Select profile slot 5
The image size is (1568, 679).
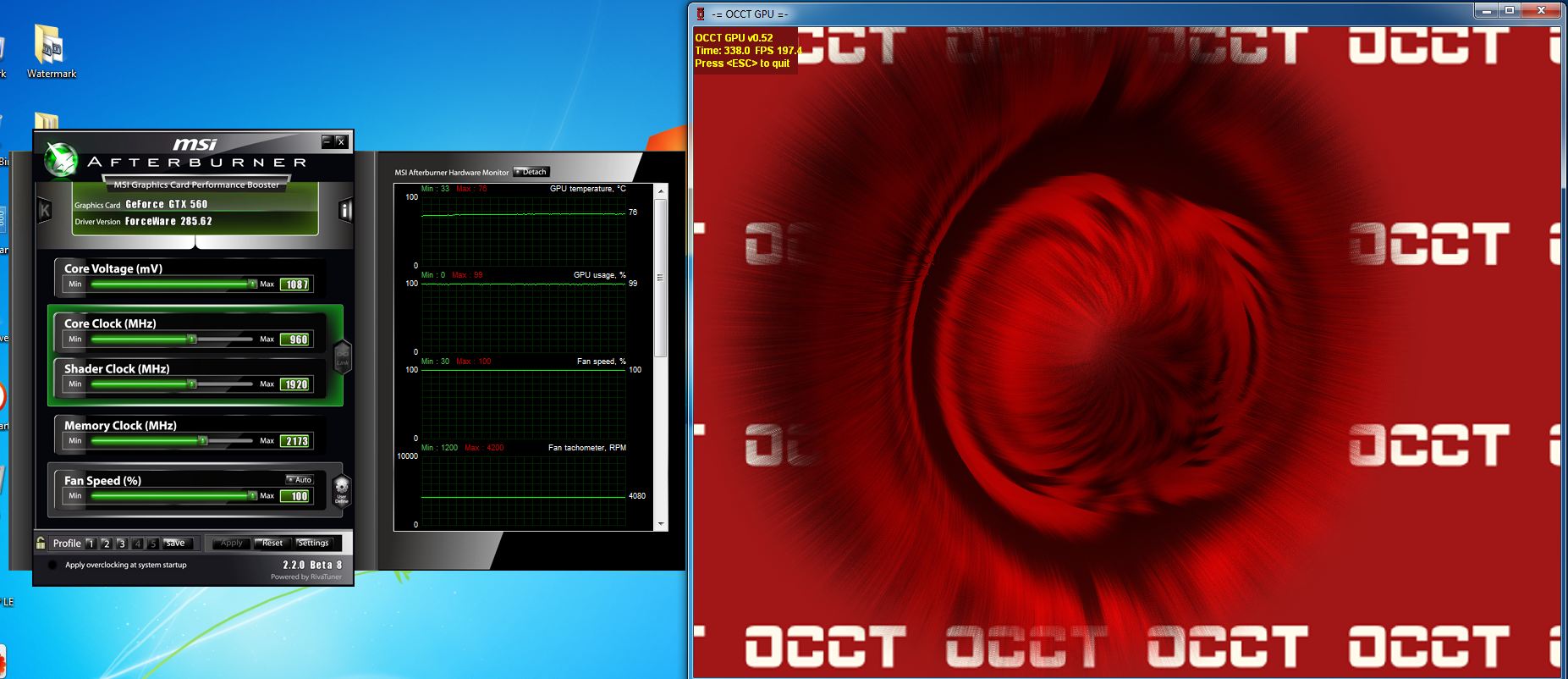pos(153,544)
